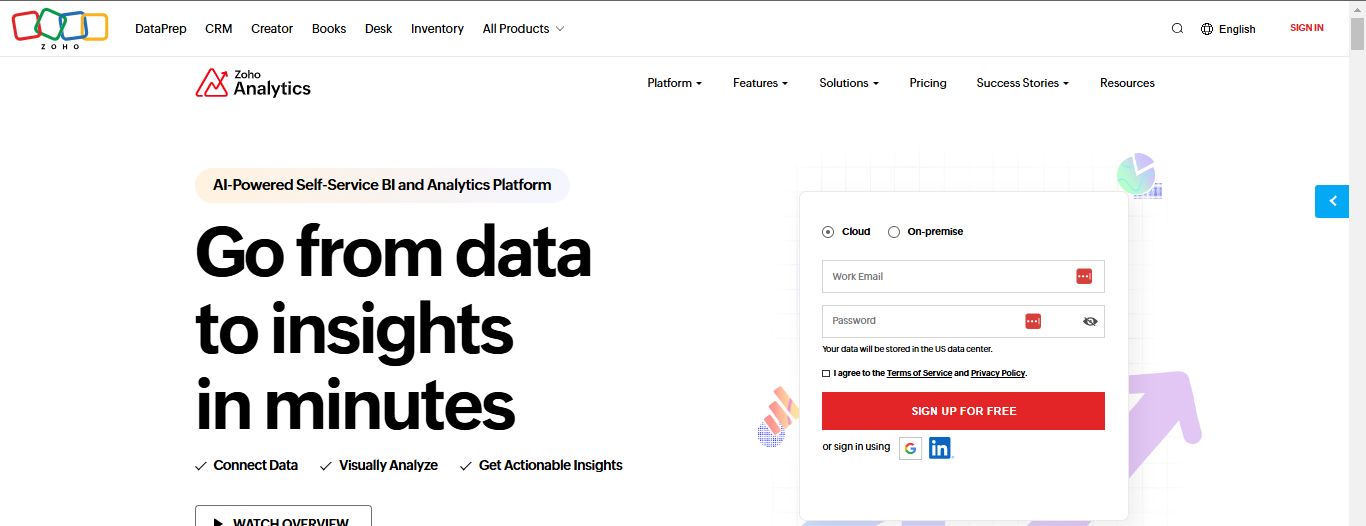
Task: Open the Pricing menu item
Action: tap(928, 83)
